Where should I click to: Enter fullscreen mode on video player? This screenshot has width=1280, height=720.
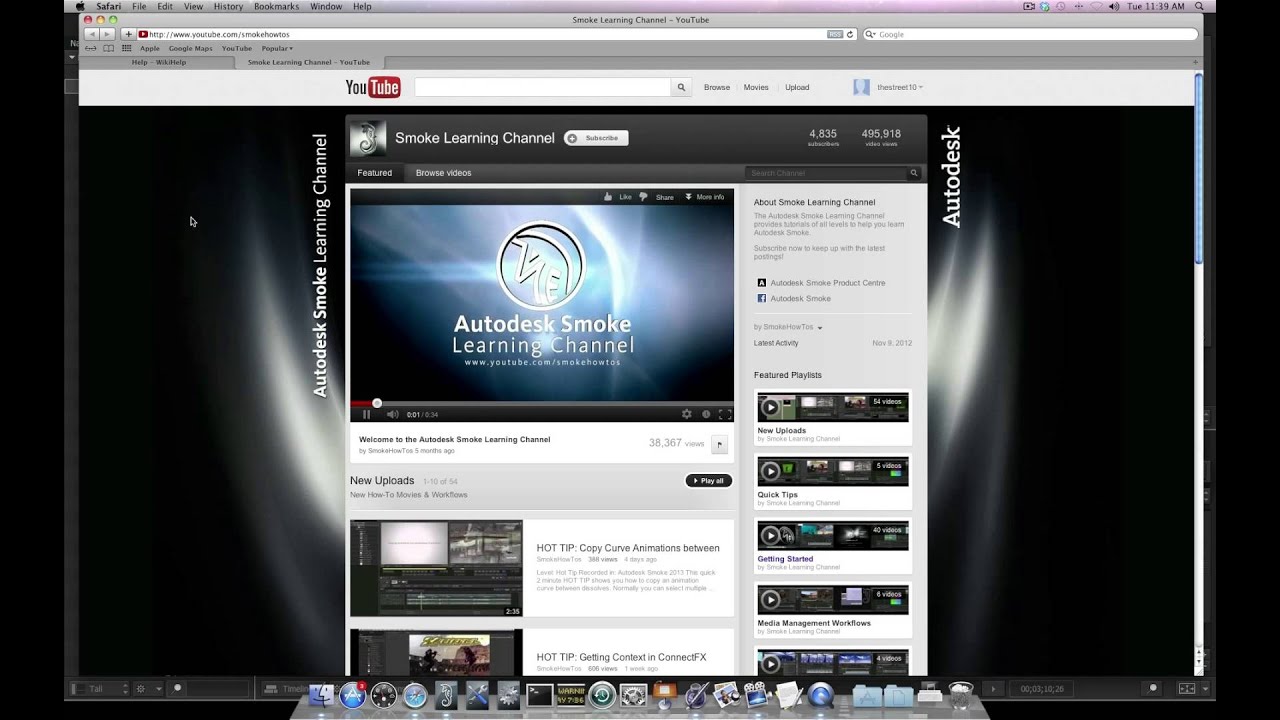click(x=725, y=414)
